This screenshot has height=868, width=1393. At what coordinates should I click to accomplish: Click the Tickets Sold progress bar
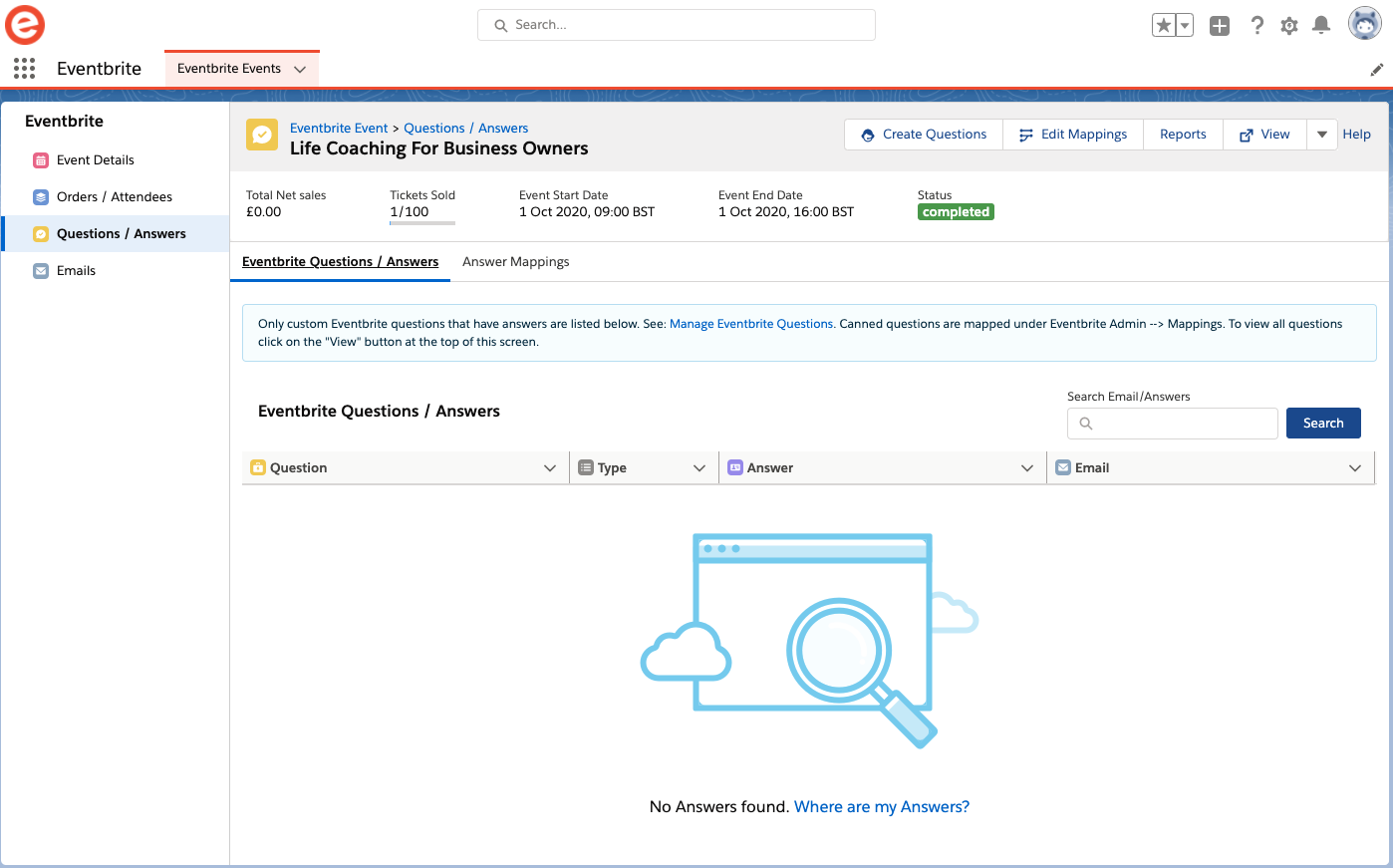coord(422,223)
